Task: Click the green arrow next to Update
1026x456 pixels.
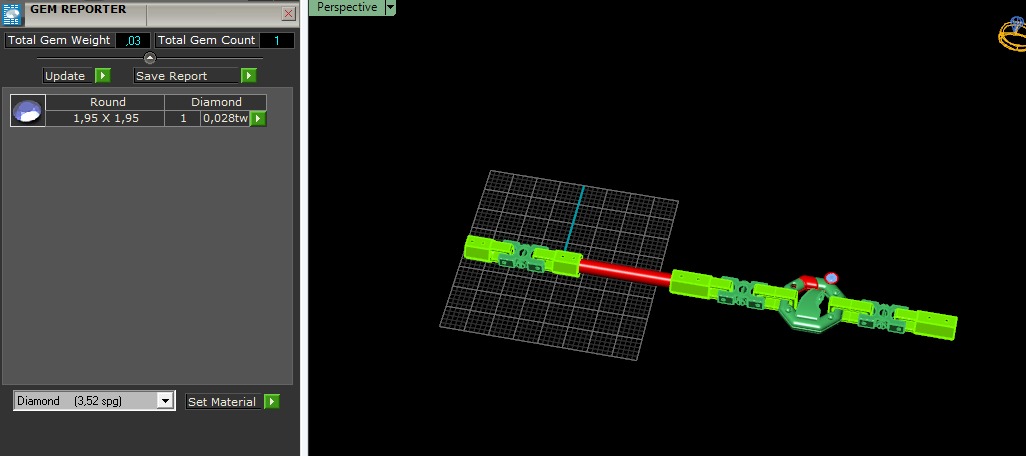Action: click(103, 76)
